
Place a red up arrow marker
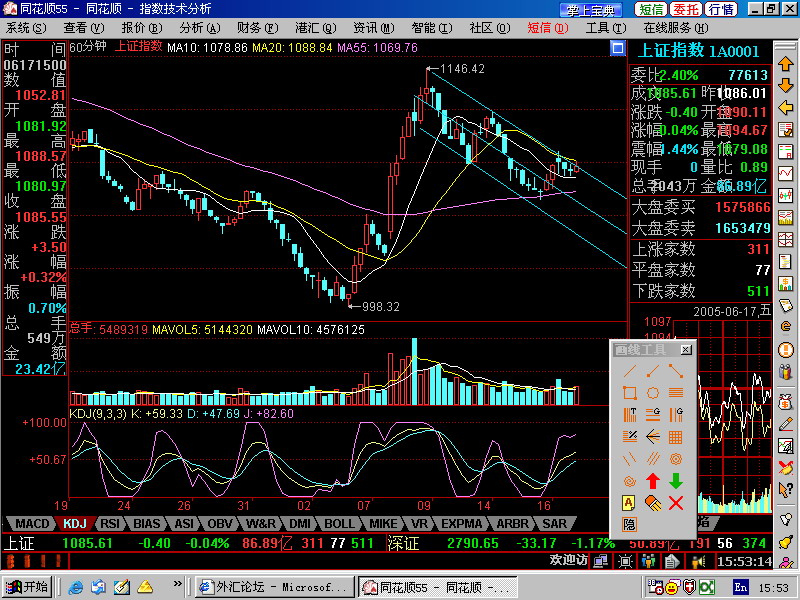653,481
